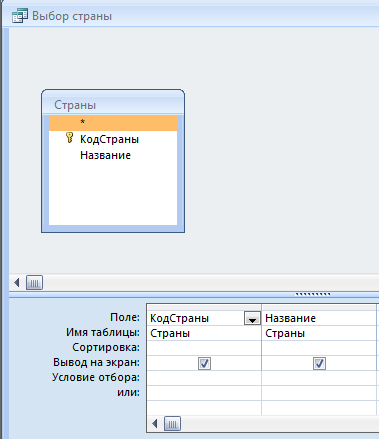Click Страны table name under Название
The image size is (379, 439).
[x=319, y=333]
